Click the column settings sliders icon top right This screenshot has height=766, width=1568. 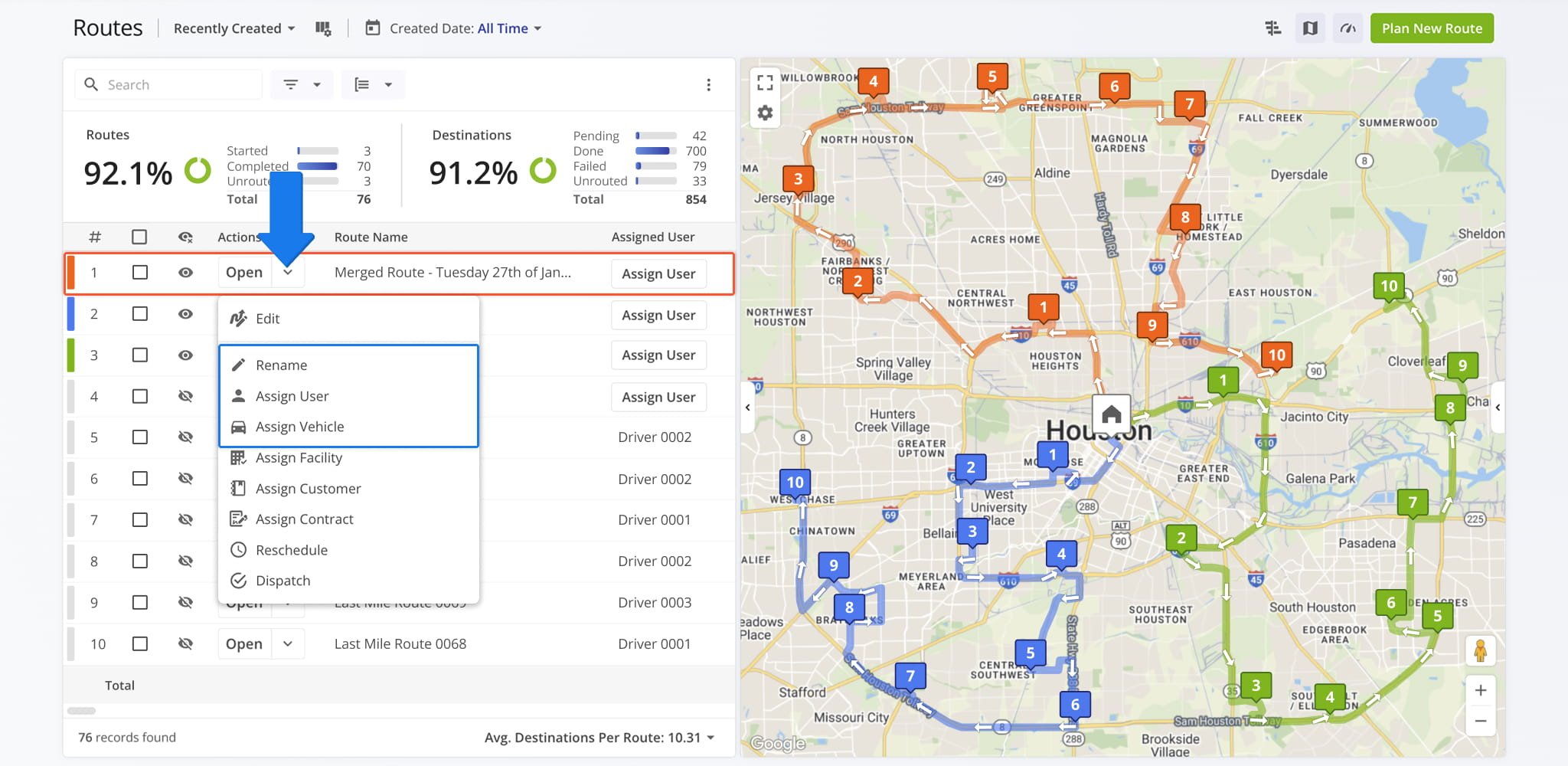click(x=1273, y=27)
